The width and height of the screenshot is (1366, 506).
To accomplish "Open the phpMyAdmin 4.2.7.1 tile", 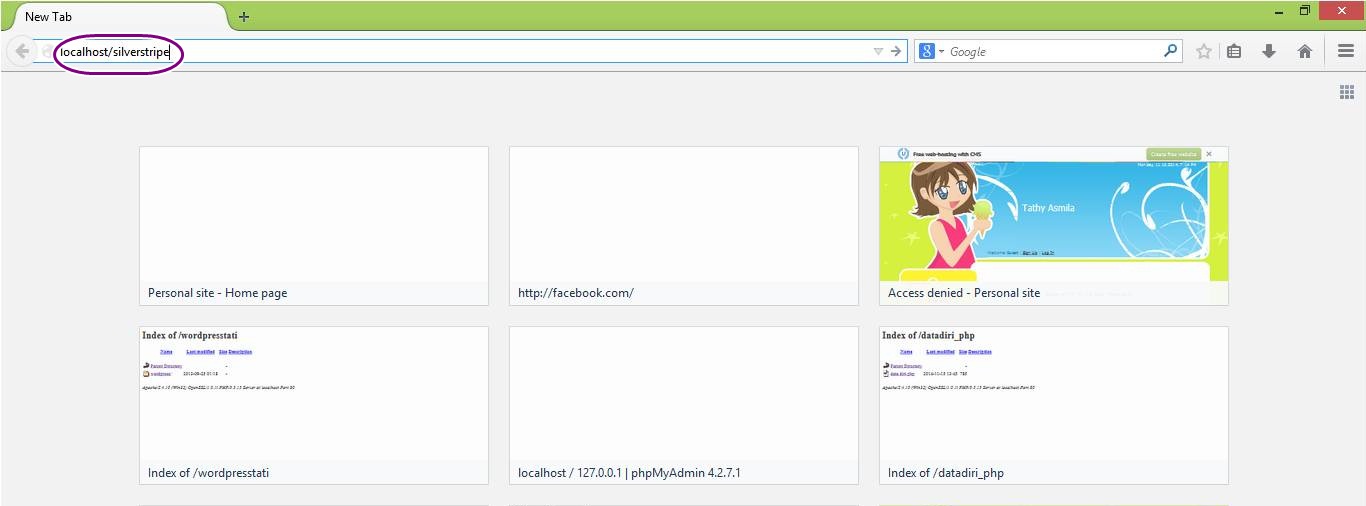I will tap(683, 405).
